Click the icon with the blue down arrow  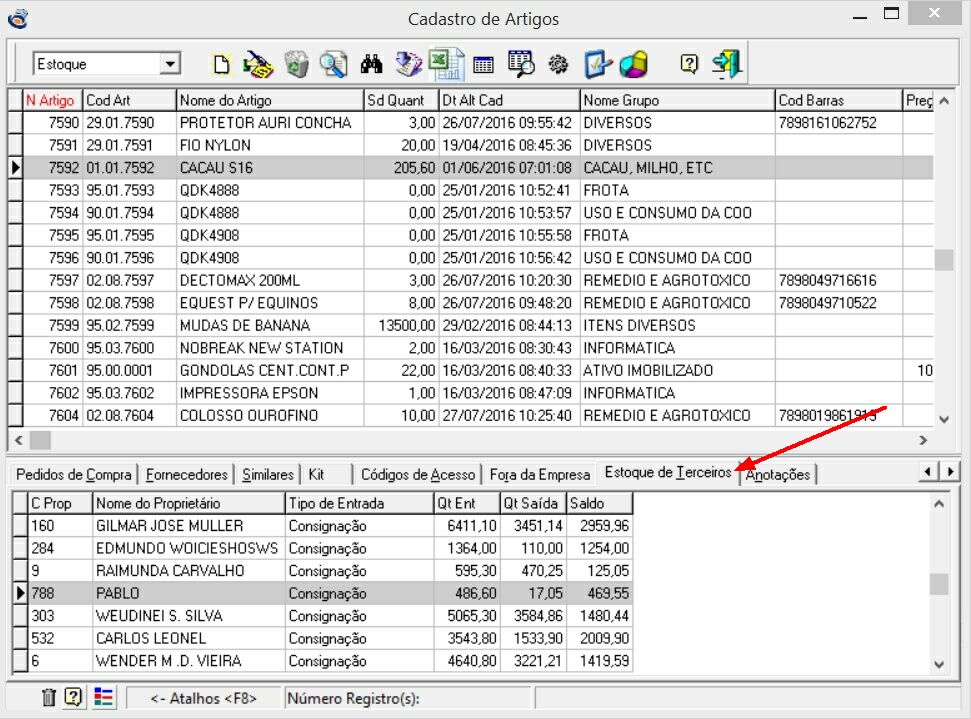(408, 64)
